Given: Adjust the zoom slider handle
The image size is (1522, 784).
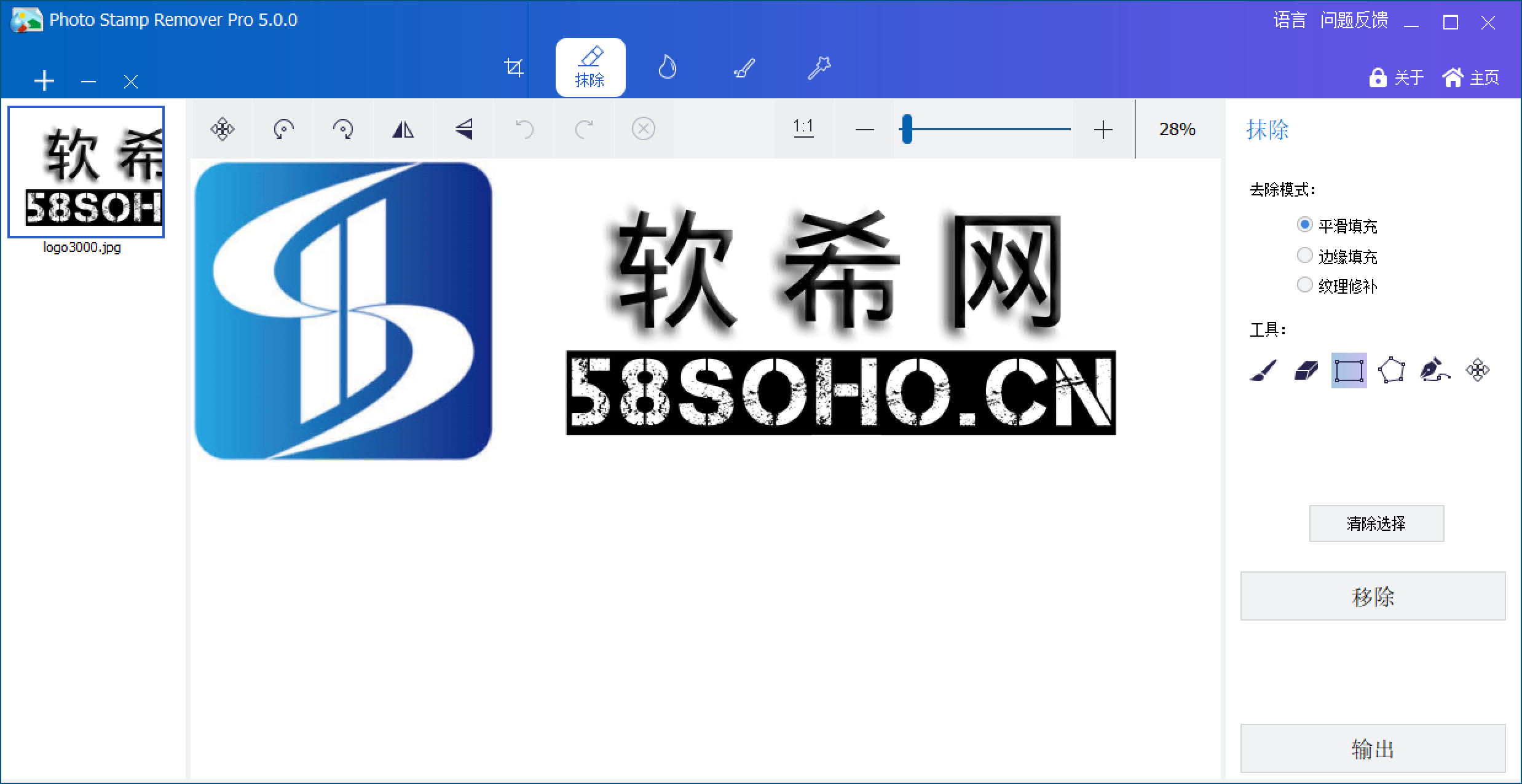Looking at the screenshot, I should 907,129.
